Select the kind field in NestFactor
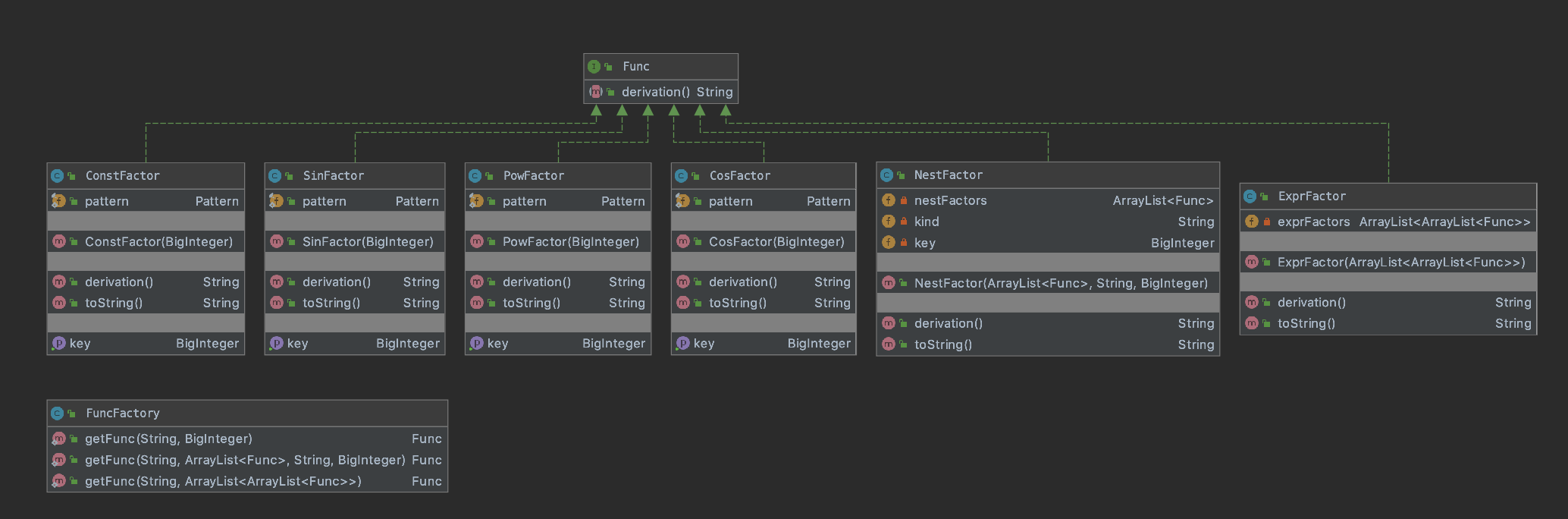The image size is (1568, 519). [927, 222]
